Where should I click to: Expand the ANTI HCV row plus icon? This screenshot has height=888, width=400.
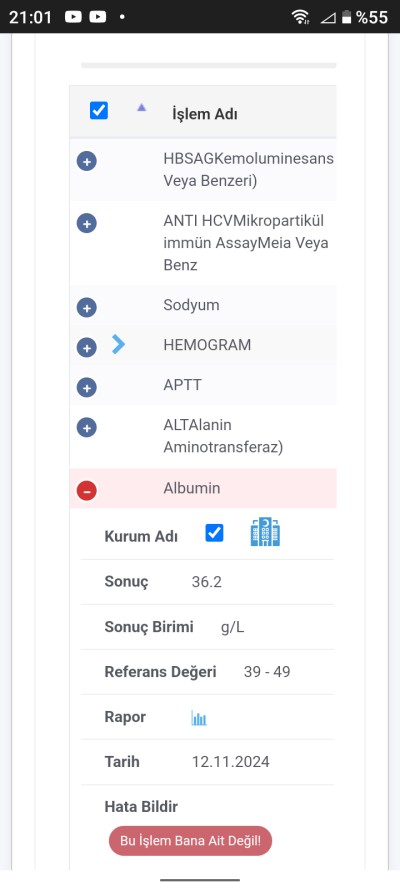(87, 224)
